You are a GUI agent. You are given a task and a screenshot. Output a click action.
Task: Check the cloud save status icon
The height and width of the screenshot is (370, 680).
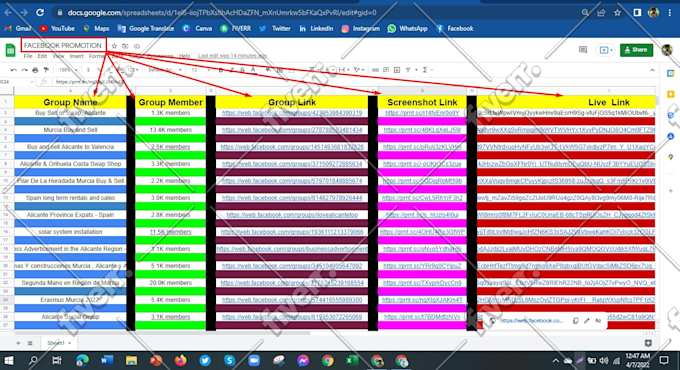[x=137, y=46]
